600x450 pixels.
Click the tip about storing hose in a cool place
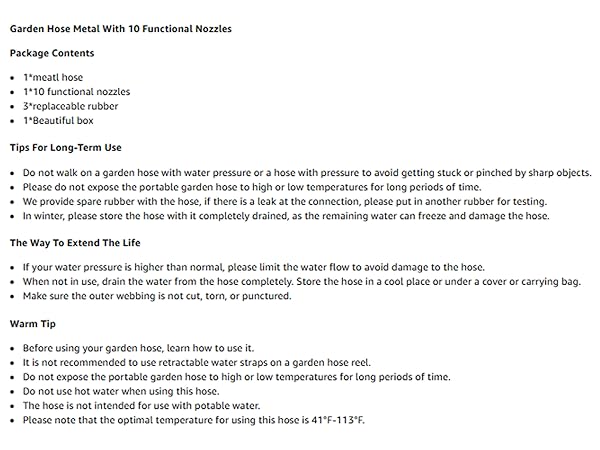pyautogui.click(x=302, y=282)
